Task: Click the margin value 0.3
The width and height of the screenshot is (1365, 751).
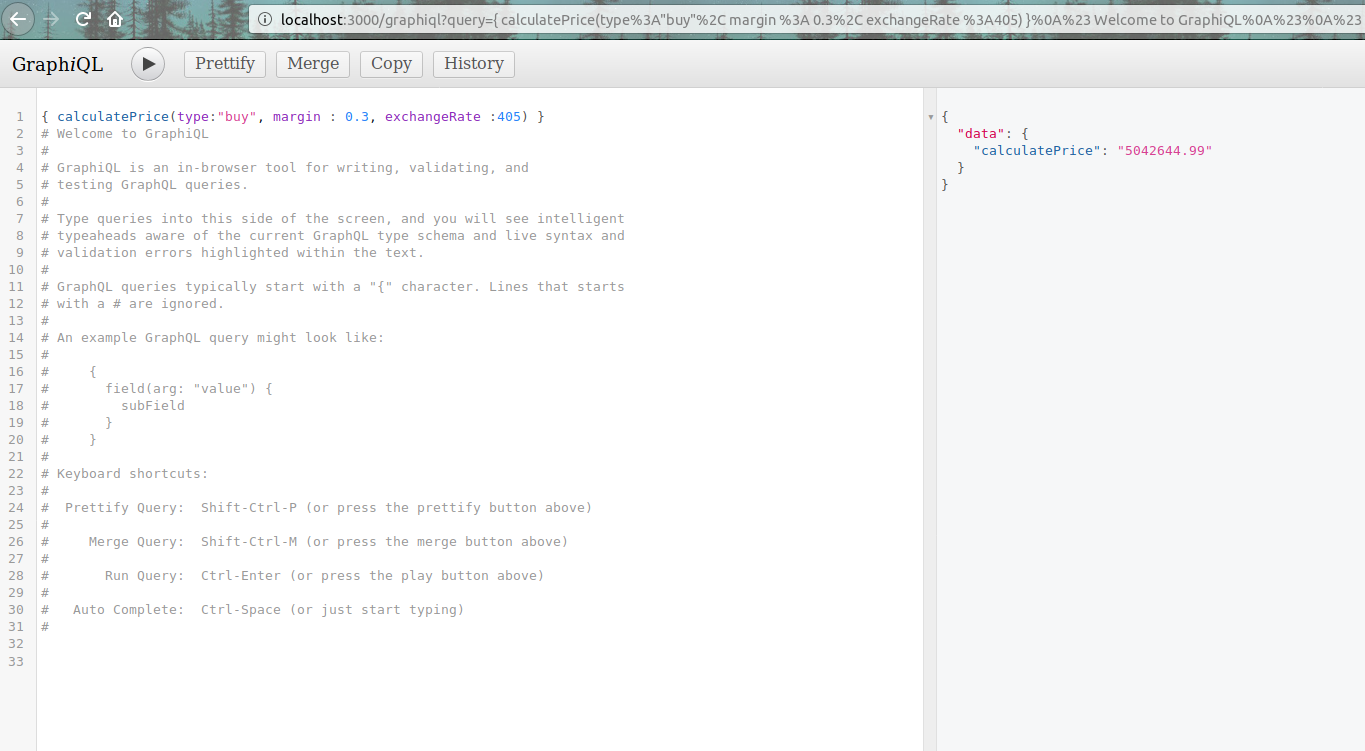Action: pyautogui.click(x=357, y=117)
